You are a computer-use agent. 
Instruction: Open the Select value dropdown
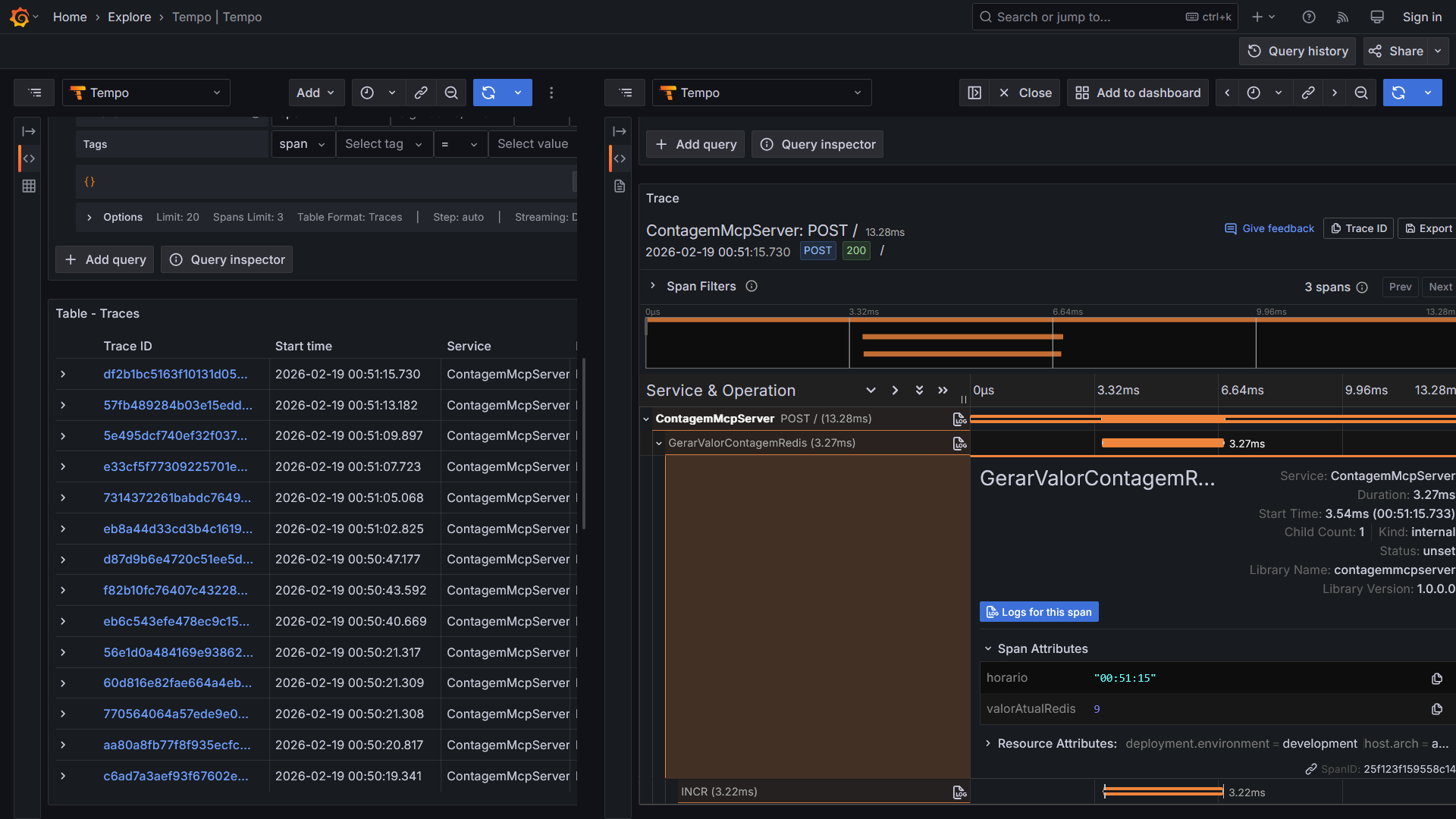533,144
